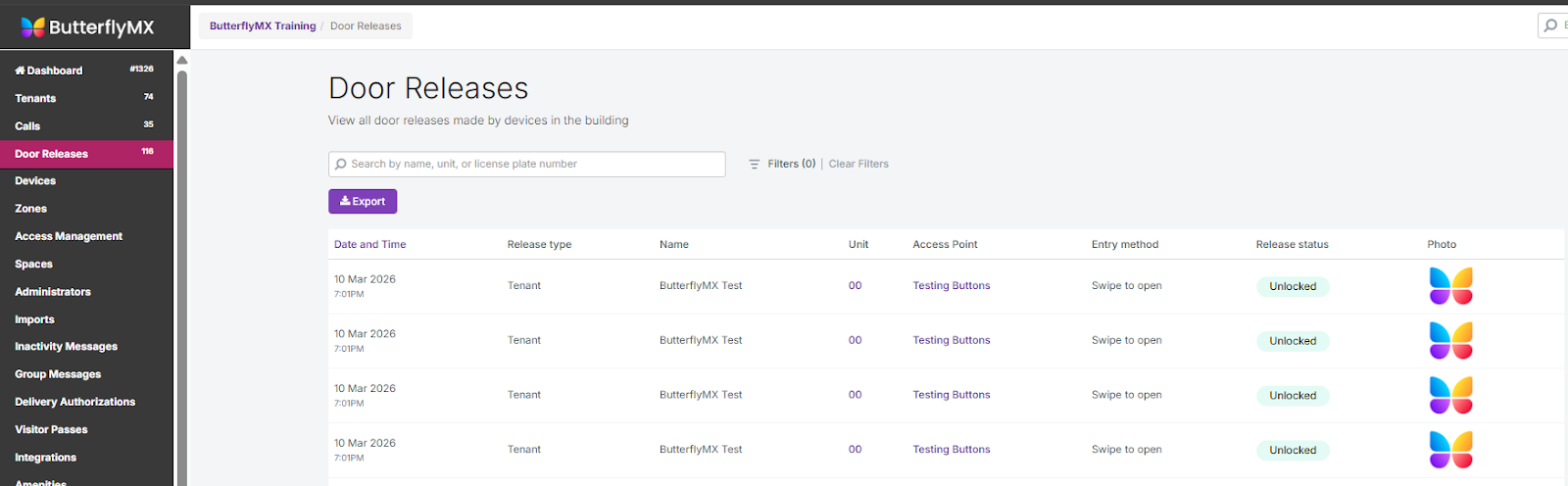
Task: Open Testing Buttons access point in first row
Action: 951,286
